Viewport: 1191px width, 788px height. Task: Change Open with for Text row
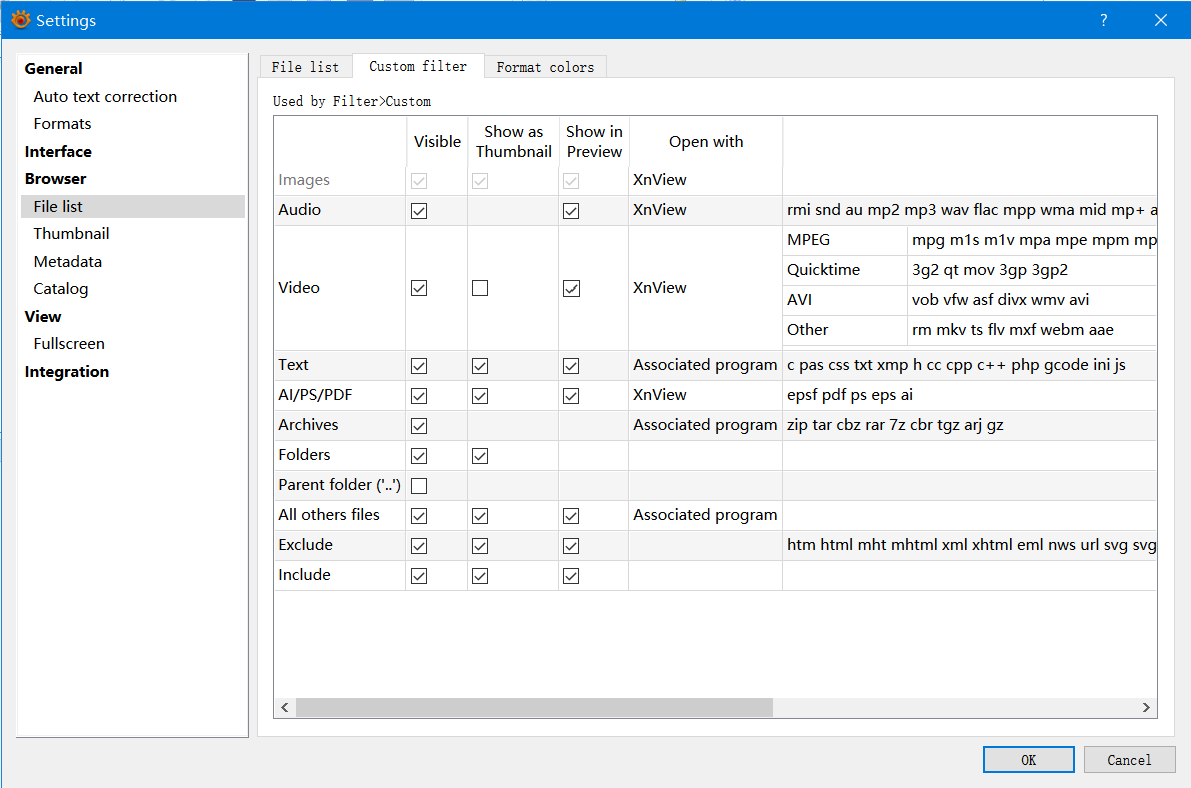coord(704,365)
